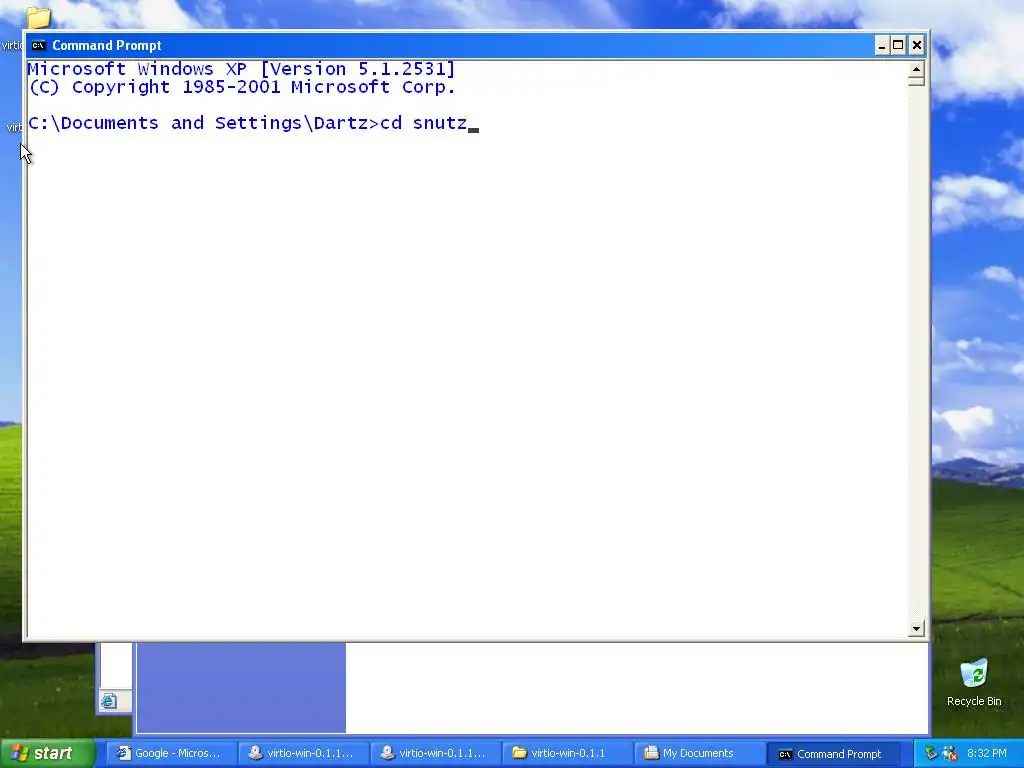This screenshot has width=1024, height=768.
Task: Switch to 'Google - Micros...' taskbar window
Action: [170, 754]
